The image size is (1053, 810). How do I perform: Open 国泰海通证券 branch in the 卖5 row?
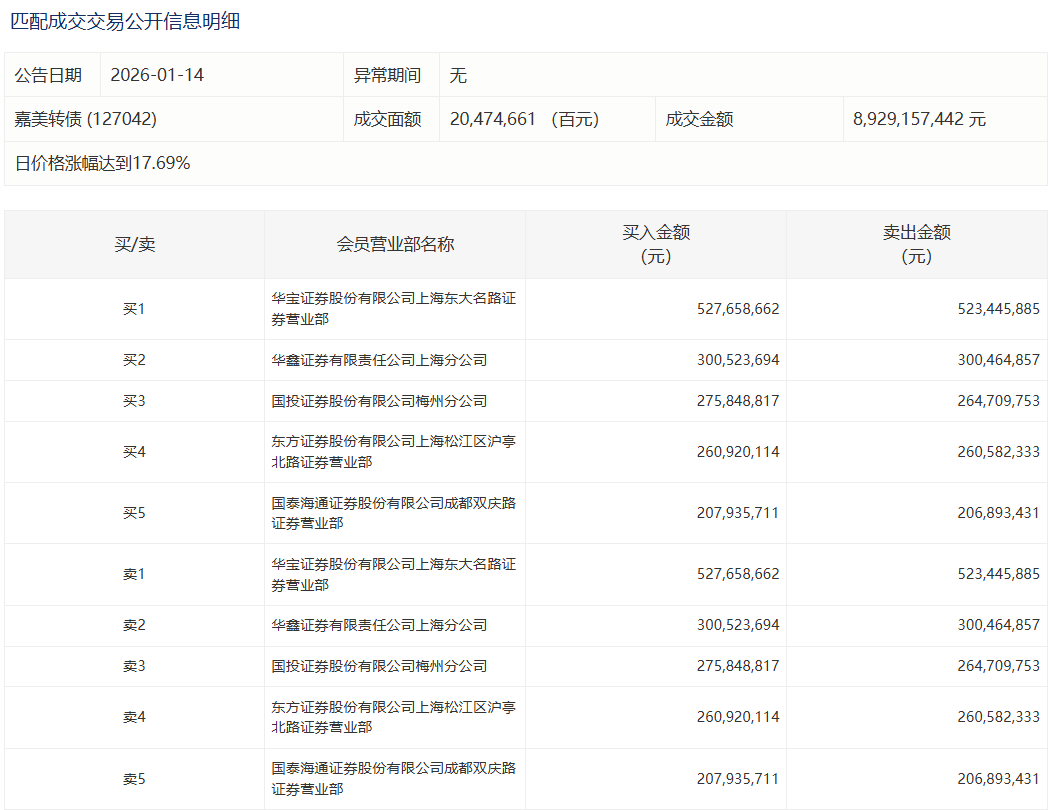pyautogui.click(x=393, y=778)
